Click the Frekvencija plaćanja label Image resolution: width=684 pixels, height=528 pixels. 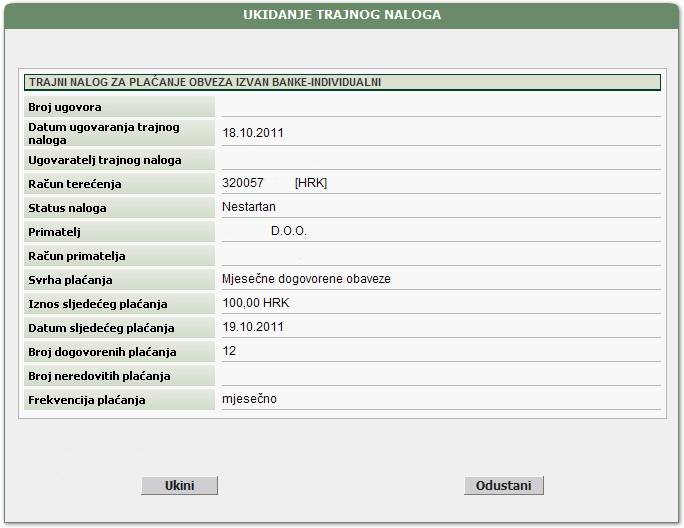(x=88, y=400)
